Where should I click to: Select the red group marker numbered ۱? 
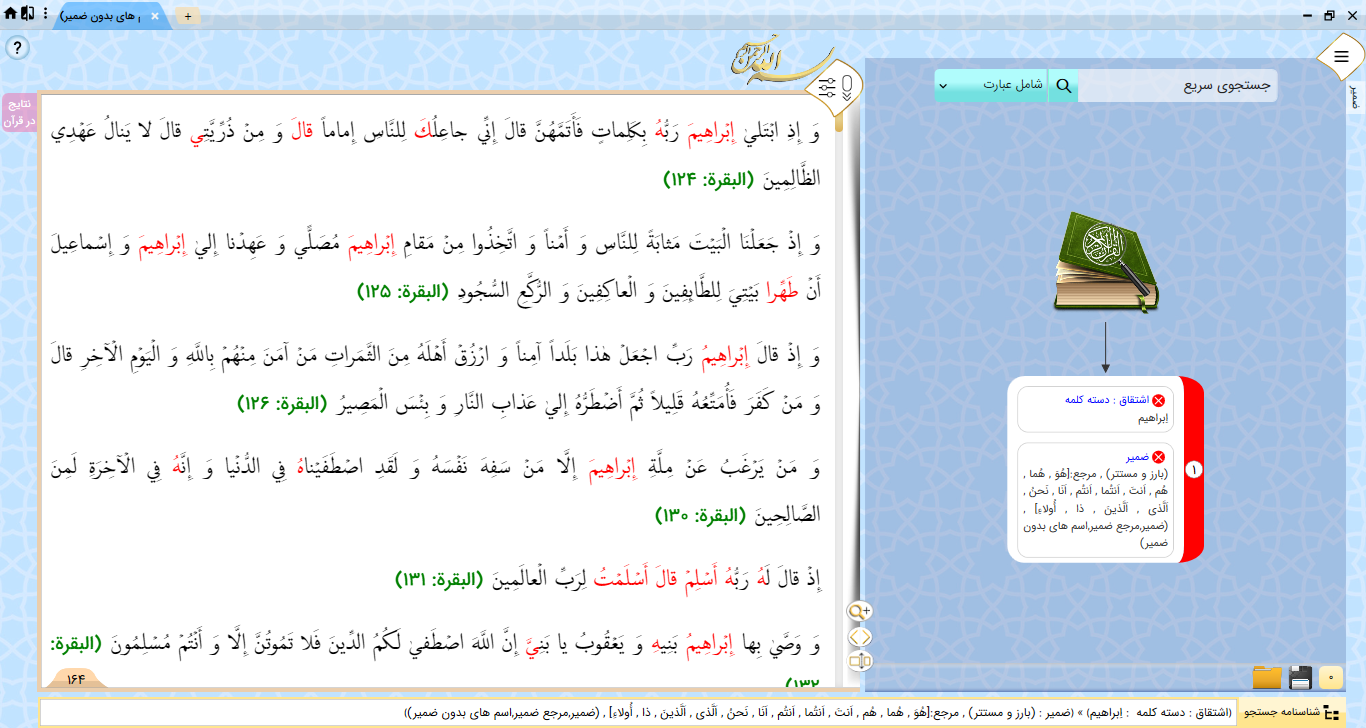[1192, 469]
